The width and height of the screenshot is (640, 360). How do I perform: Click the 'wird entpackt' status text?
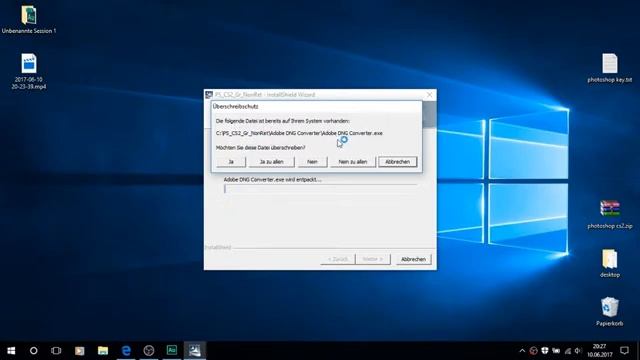272,180
